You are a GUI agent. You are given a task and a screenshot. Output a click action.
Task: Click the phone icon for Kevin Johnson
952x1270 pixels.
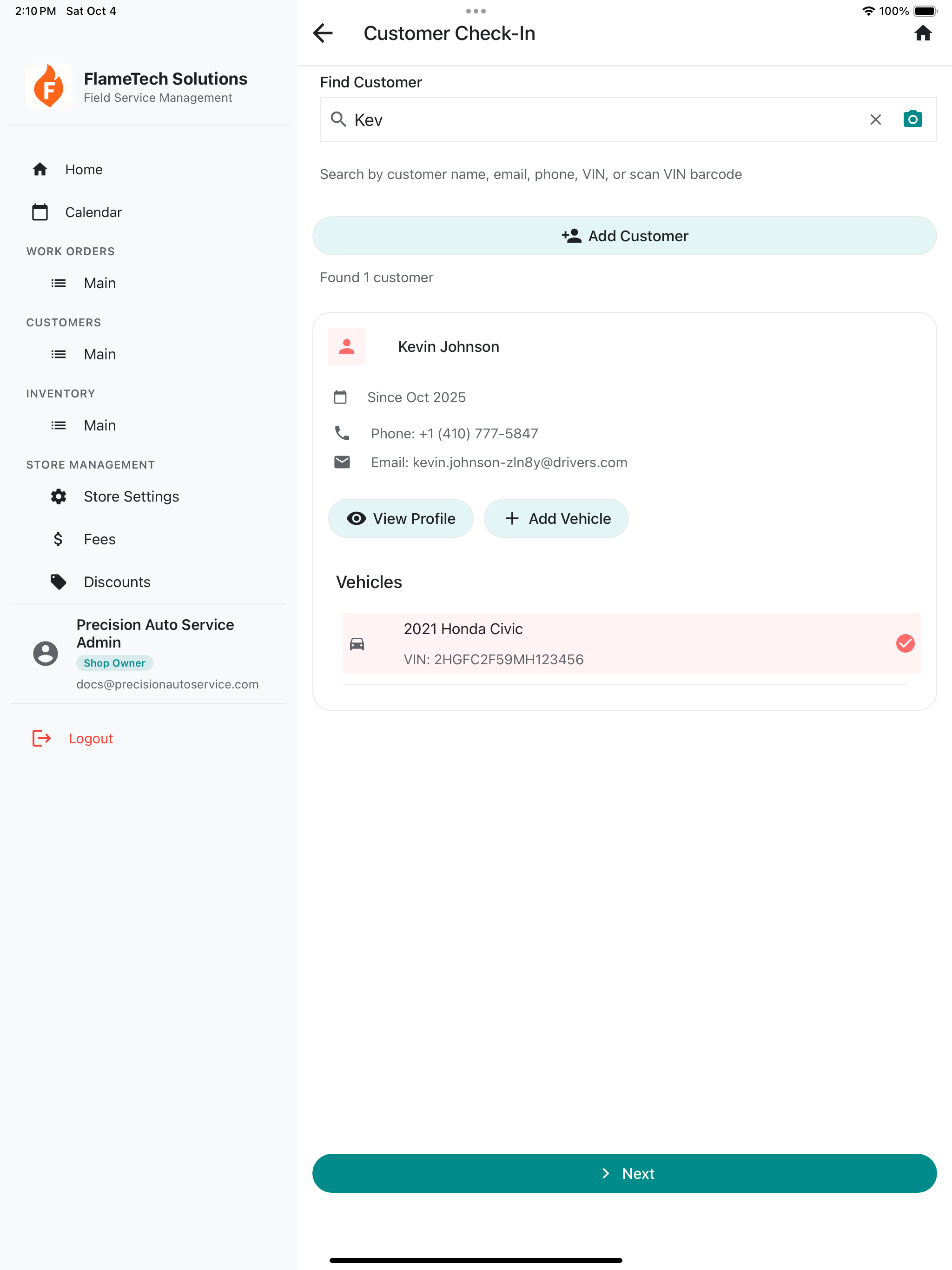point(342,433)
